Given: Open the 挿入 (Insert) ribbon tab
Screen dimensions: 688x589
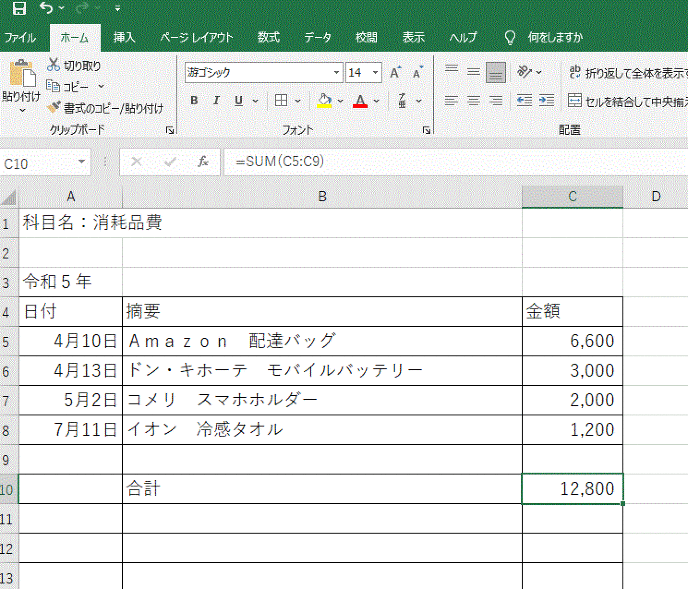Looking at the screenshot, I should pos(124,37).
